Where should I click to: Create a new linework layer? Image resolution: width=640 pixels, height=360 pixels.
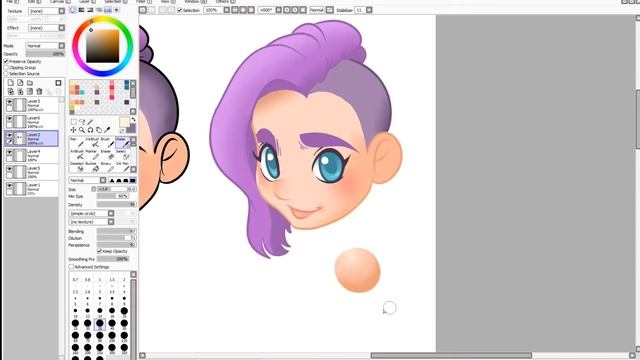pyautogui.click(x=20, y=83)
